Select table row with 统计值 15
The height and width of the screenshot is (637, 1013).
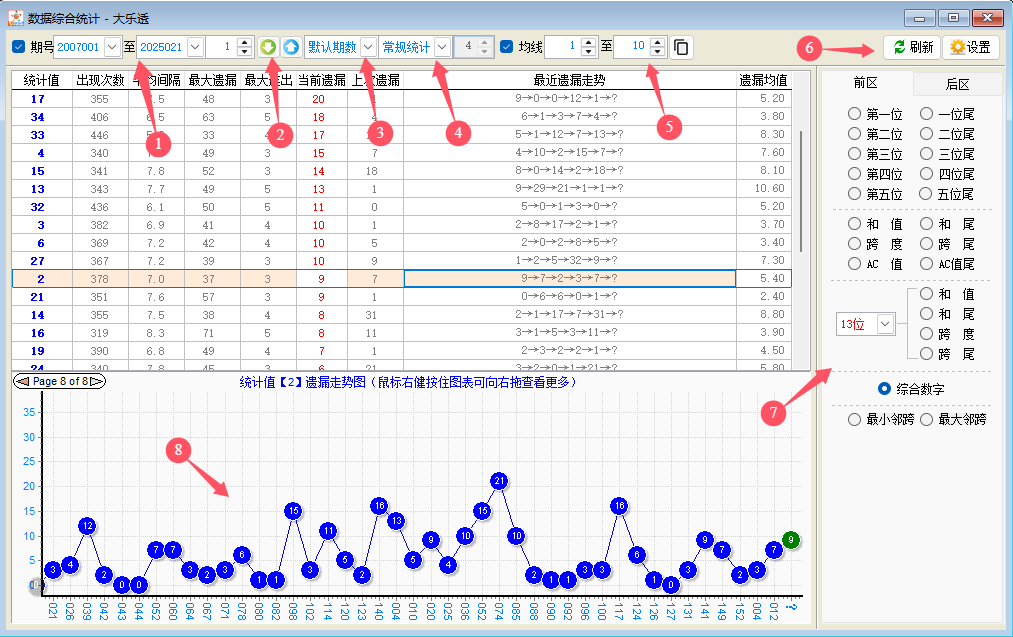click(x=401, y=171)
